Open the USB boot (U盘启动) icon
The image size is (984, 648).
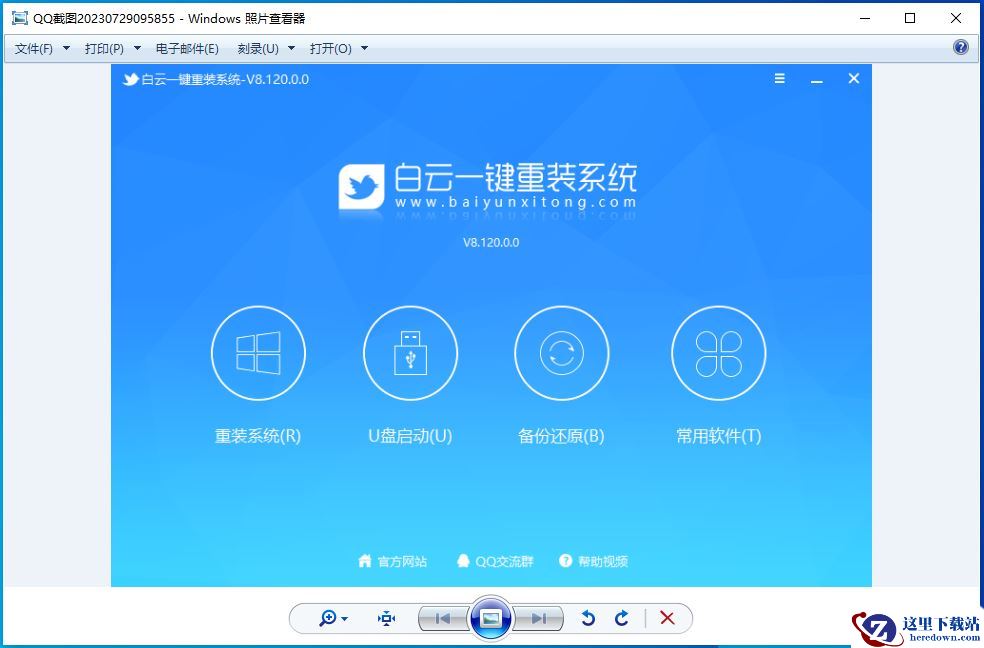tap(410, 353)
